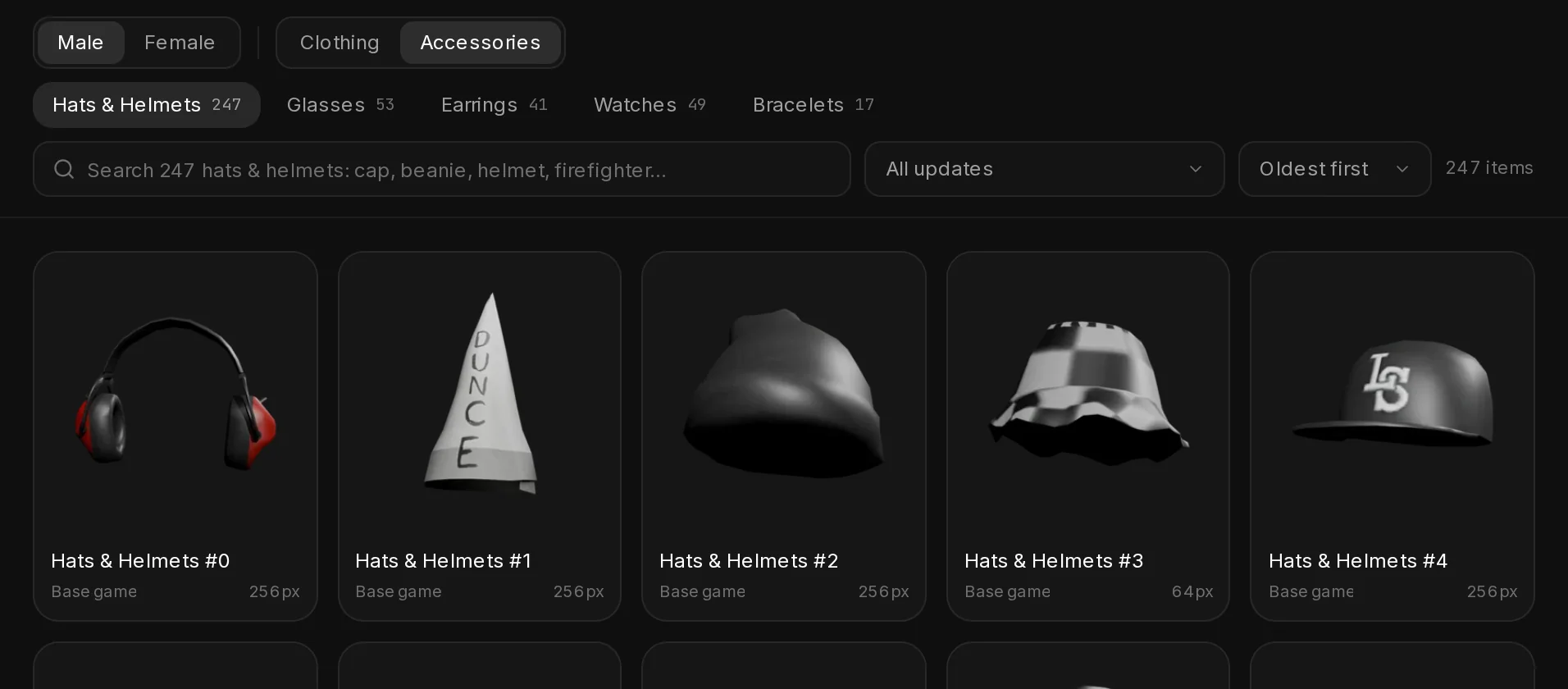The width and height of the screenshot is (1568, 689).
Task: Select the Male gender toggle
Action: 80,43
